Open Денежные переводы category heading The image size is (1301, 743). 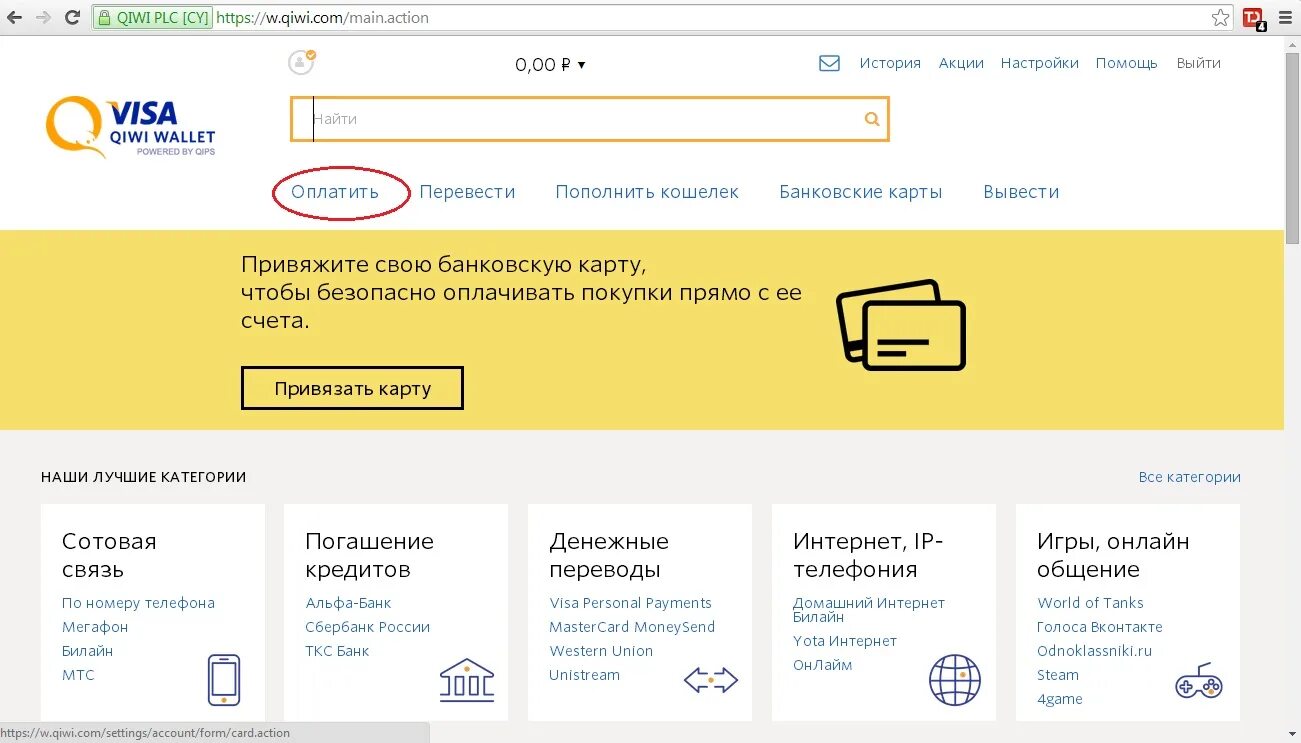coord(609,555)
